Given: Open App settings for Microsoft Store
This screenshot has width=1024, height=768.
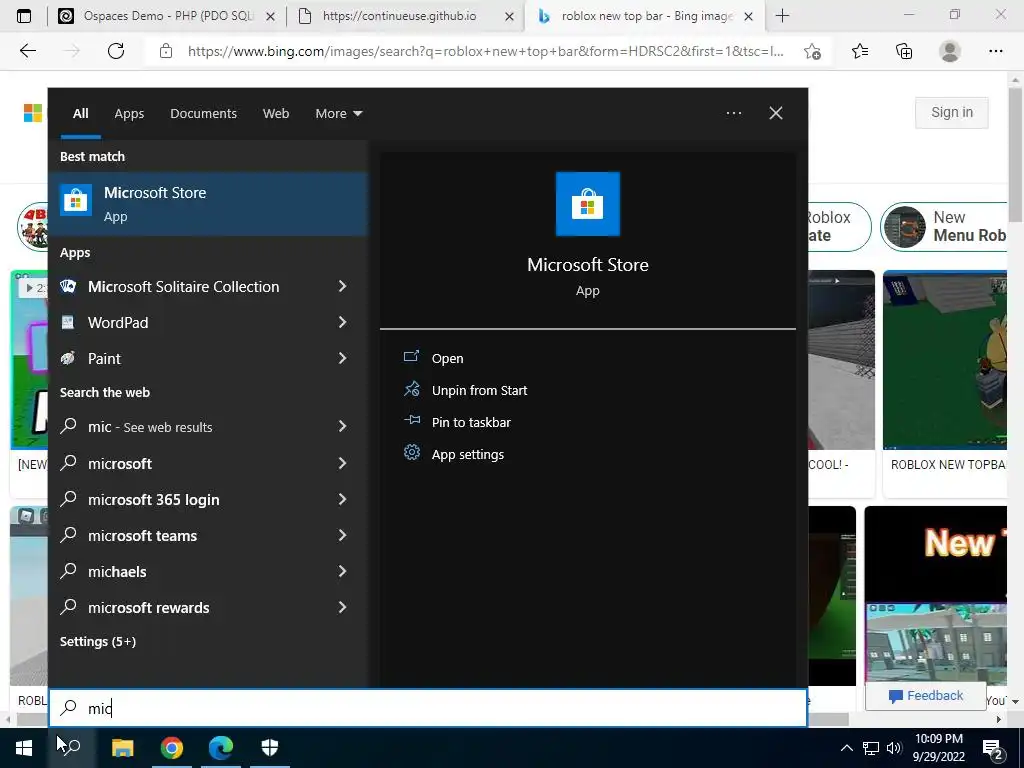Looking at the screenshot, I should tap(468, 455).
